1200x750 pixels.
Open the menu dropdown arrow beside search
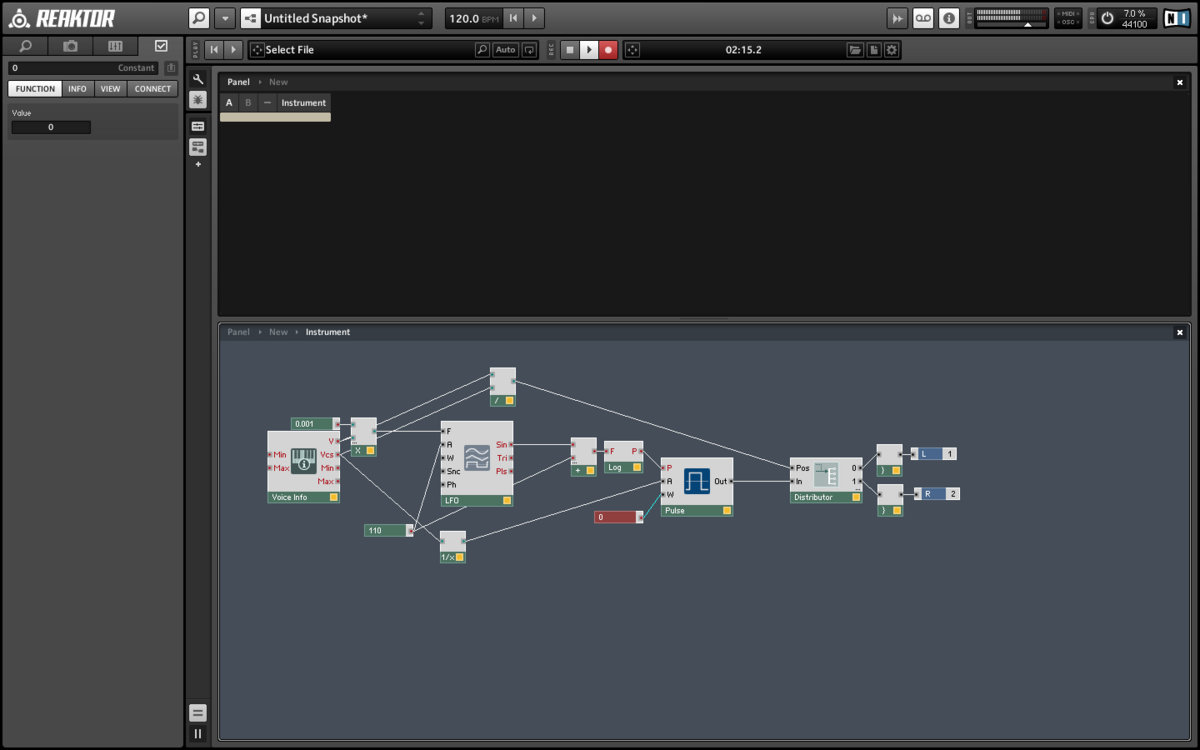coord(225,18)
